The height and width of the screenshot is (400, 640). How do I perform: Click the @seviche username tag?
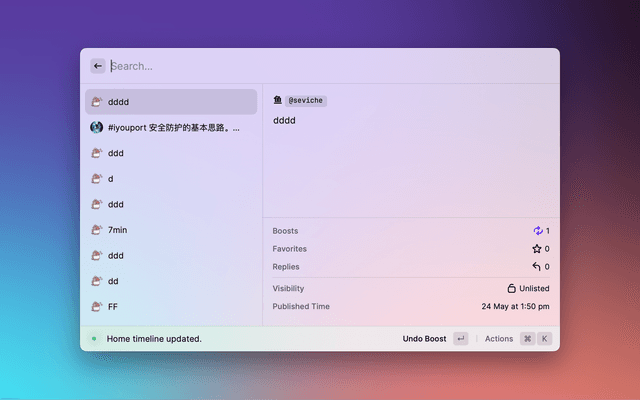[x=306, y=101]
